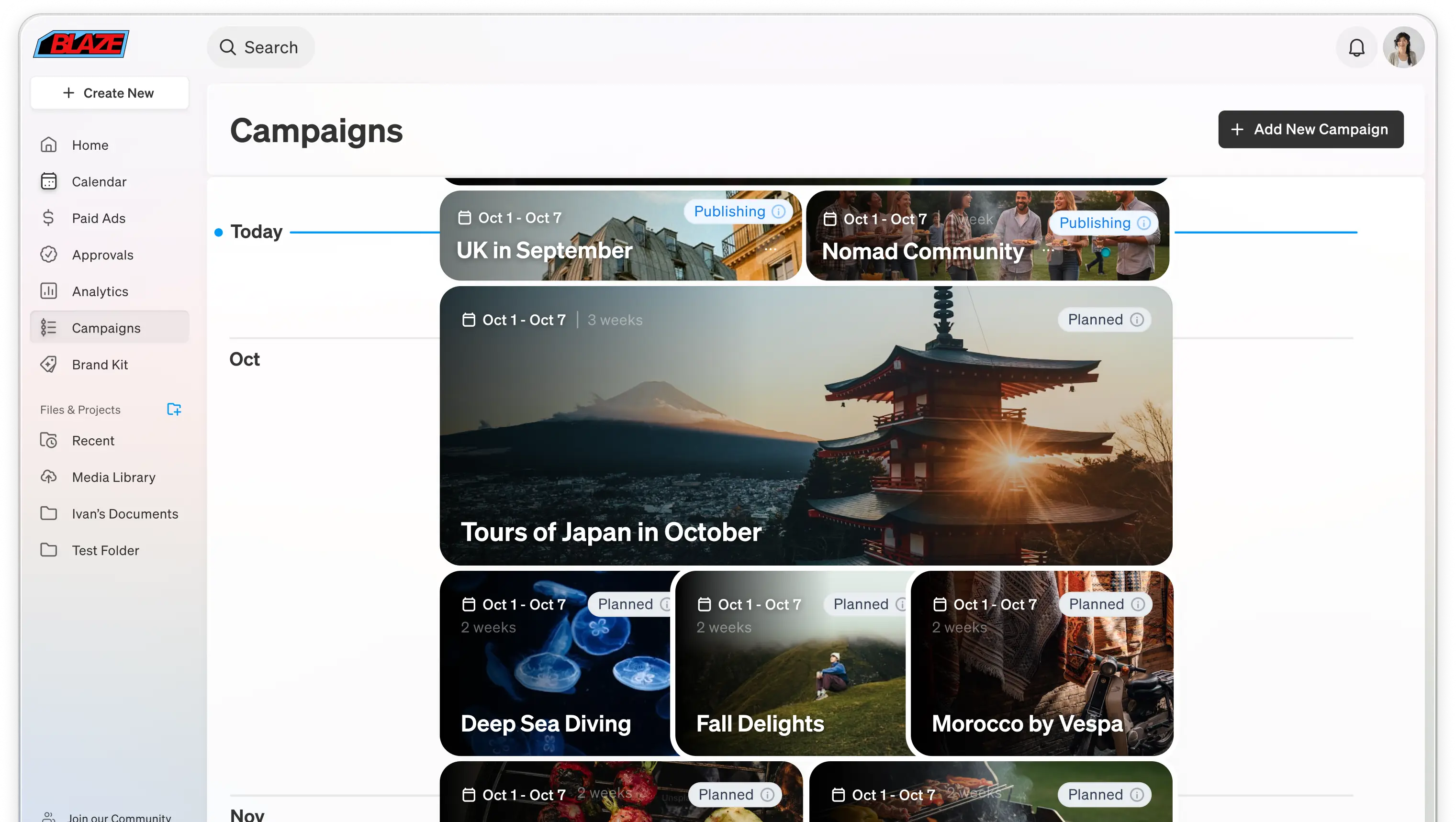Click info icon on UK in September Publishing badge
This screenshot has height=822, width=1456.
[778, 211]
